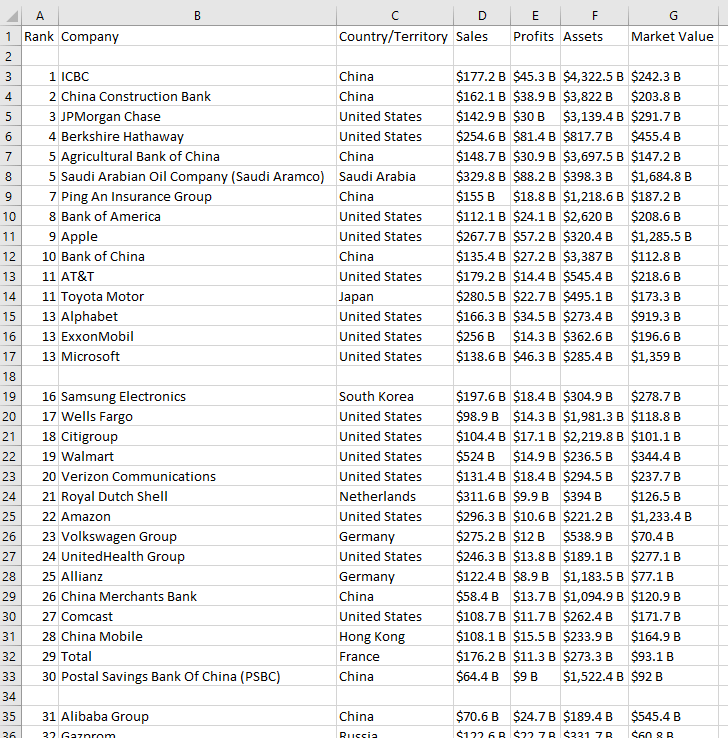Select the 'Amazon' company cell

point(197,516)
